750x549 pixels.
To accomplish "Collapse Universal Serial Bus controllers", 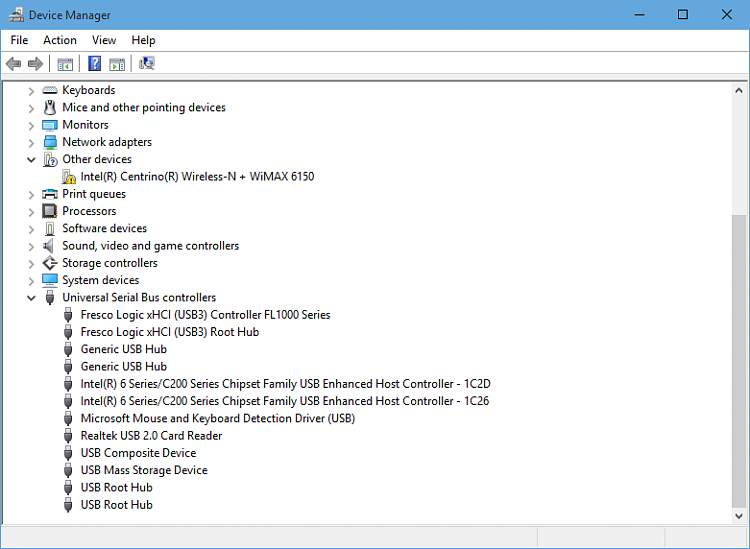I will pos(31,298).
